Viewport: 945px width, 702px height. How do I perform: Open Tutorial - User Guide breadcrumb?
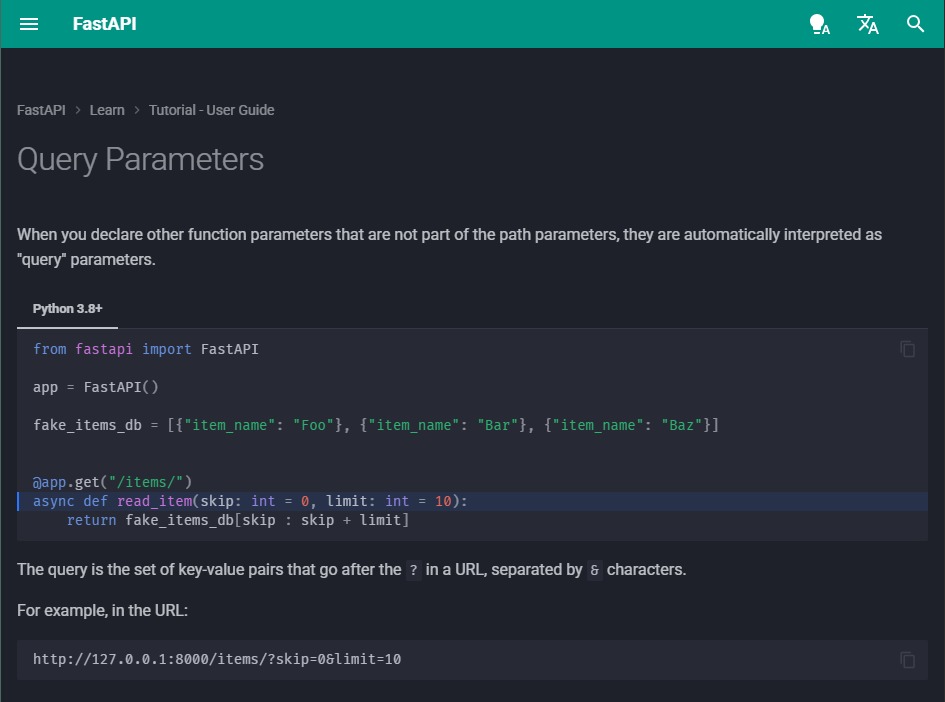point(212,110)
